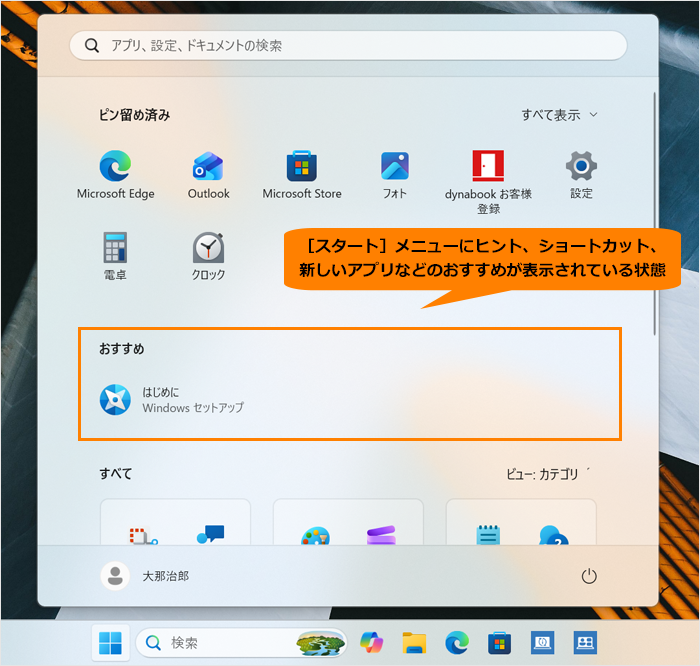The image size is (700, 666).
Task: Open the ビュー: カテゴリ view dropdown
Action: [x=549, y=474]
